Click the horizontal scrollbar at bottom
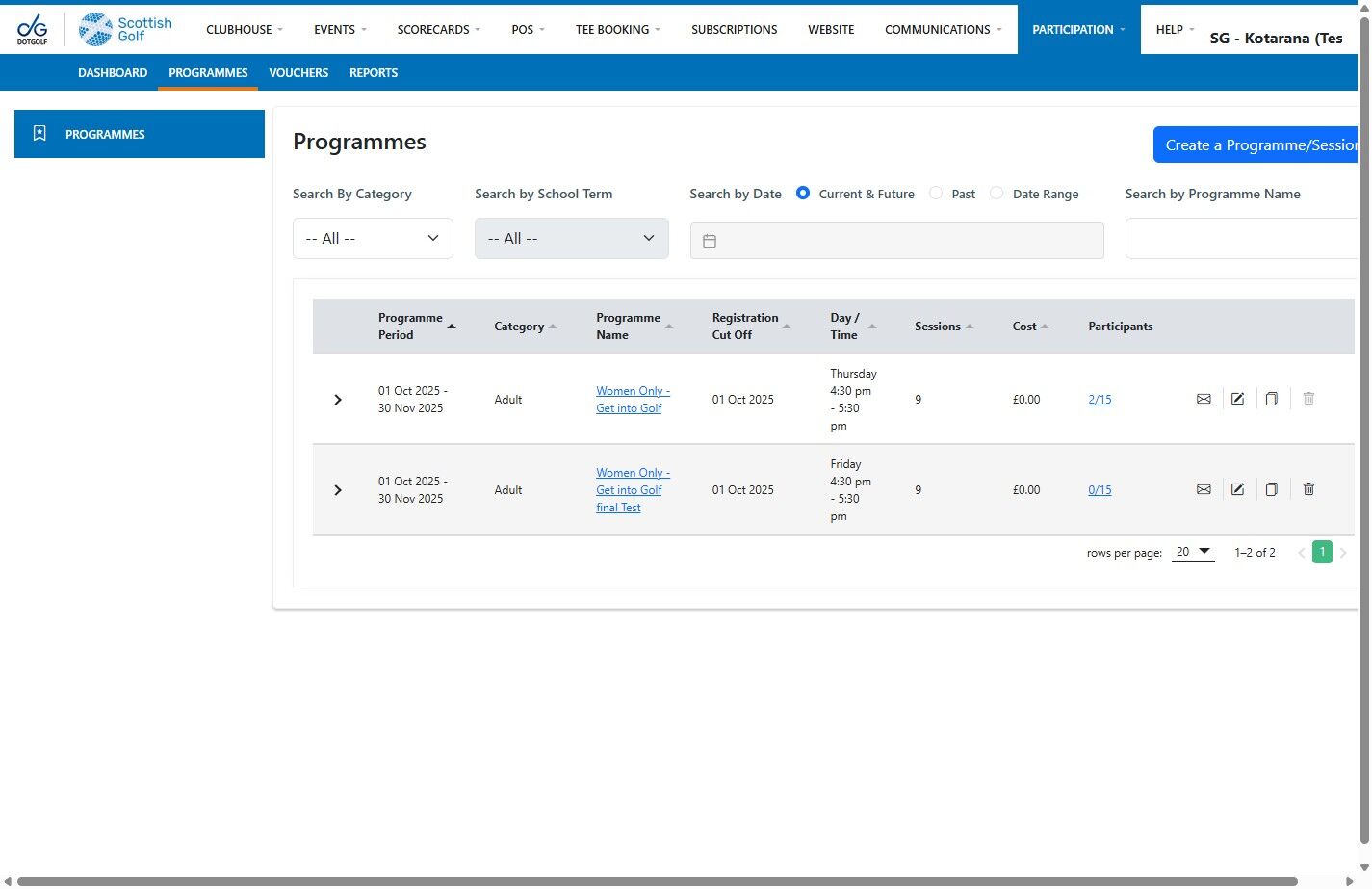The image size is (1372, 889). pos(657,881)
